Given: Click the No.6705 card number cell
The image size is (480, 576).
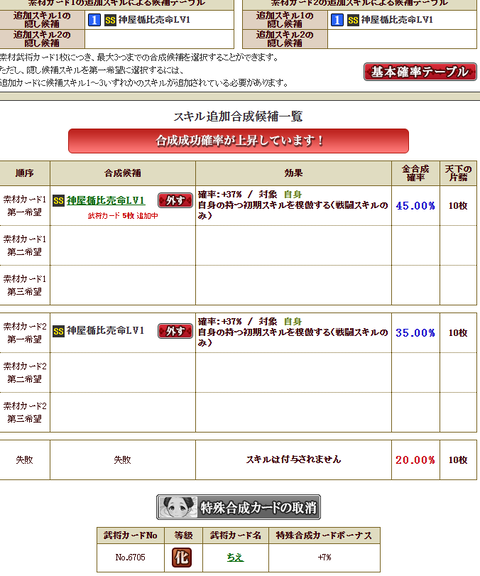Looking at the screenshot, I should 130,558.
